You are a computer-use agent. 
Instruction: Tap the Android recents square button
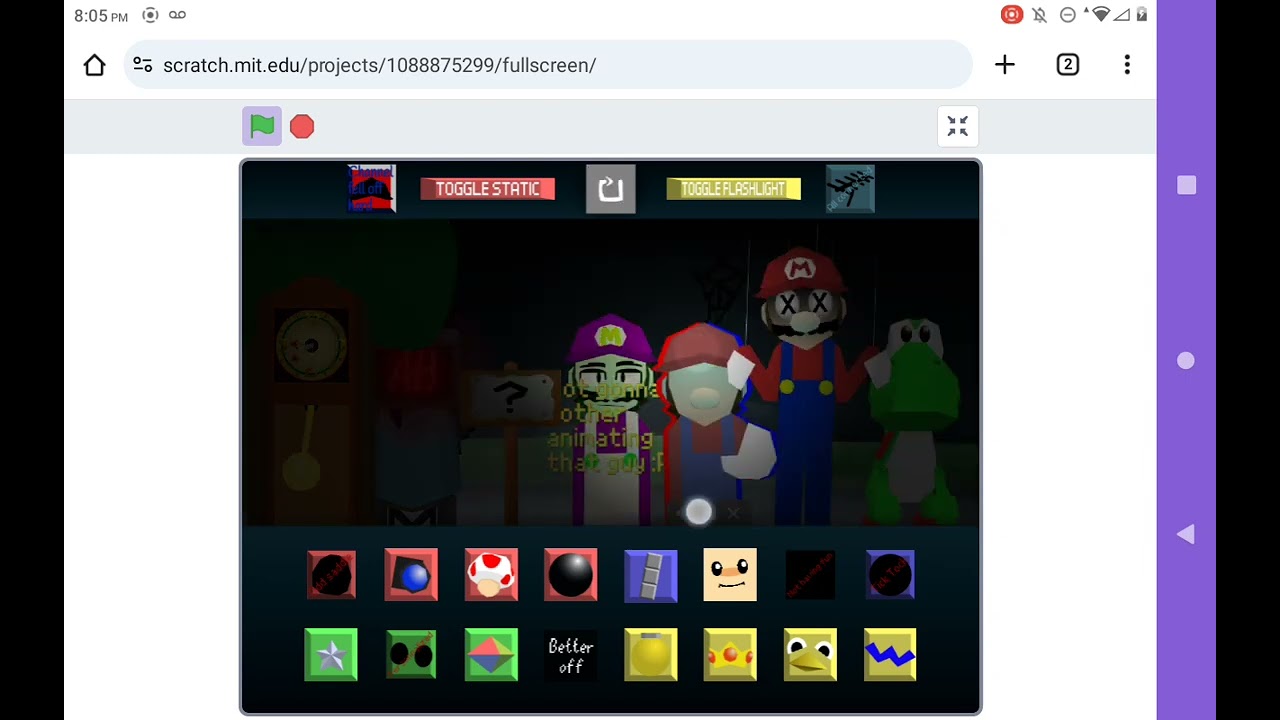(x=1186, y=185)
